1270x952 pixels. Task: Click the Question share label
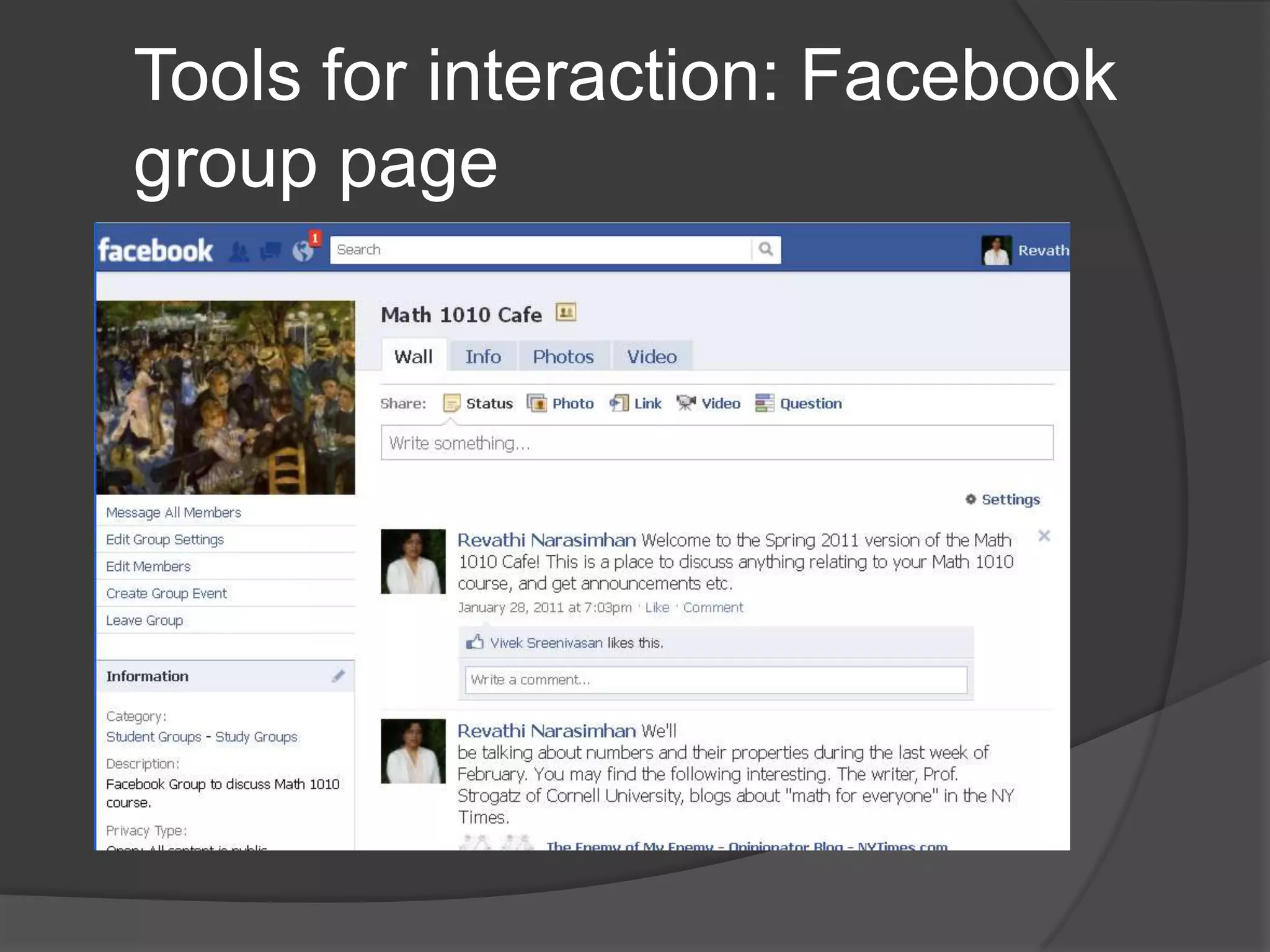[x=811, y=403]
